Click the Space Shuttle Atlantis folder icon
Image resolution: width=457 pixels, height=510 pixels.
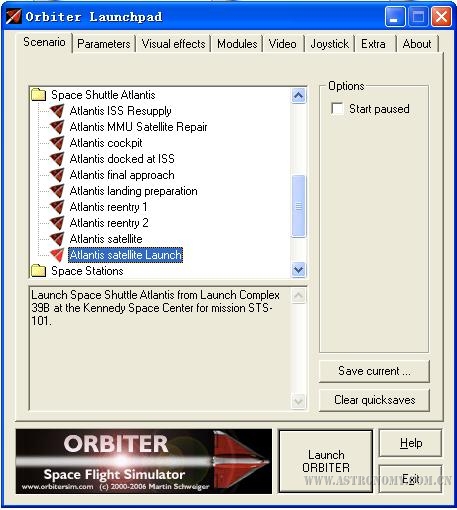click(x=38, y=95)
